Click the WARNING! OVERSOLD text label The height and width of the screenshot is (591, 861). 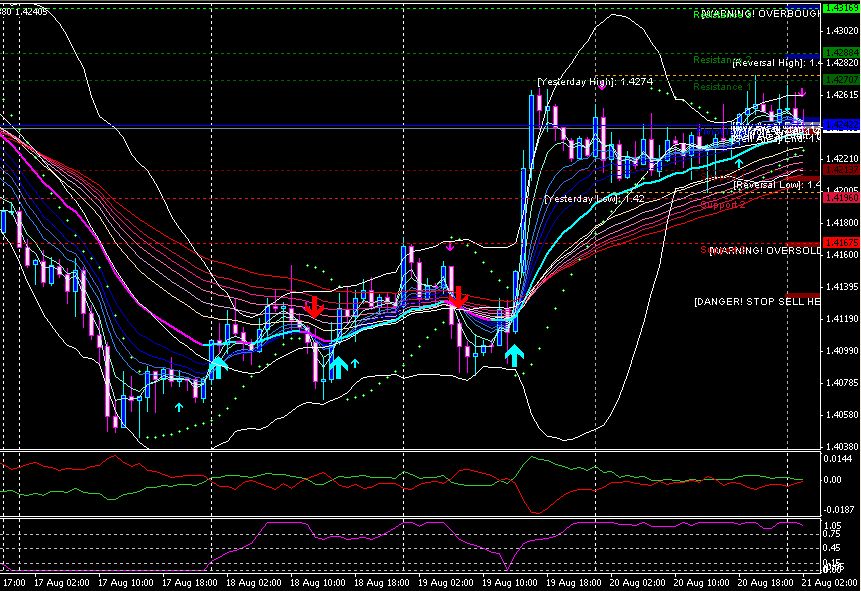click(765, 251)
